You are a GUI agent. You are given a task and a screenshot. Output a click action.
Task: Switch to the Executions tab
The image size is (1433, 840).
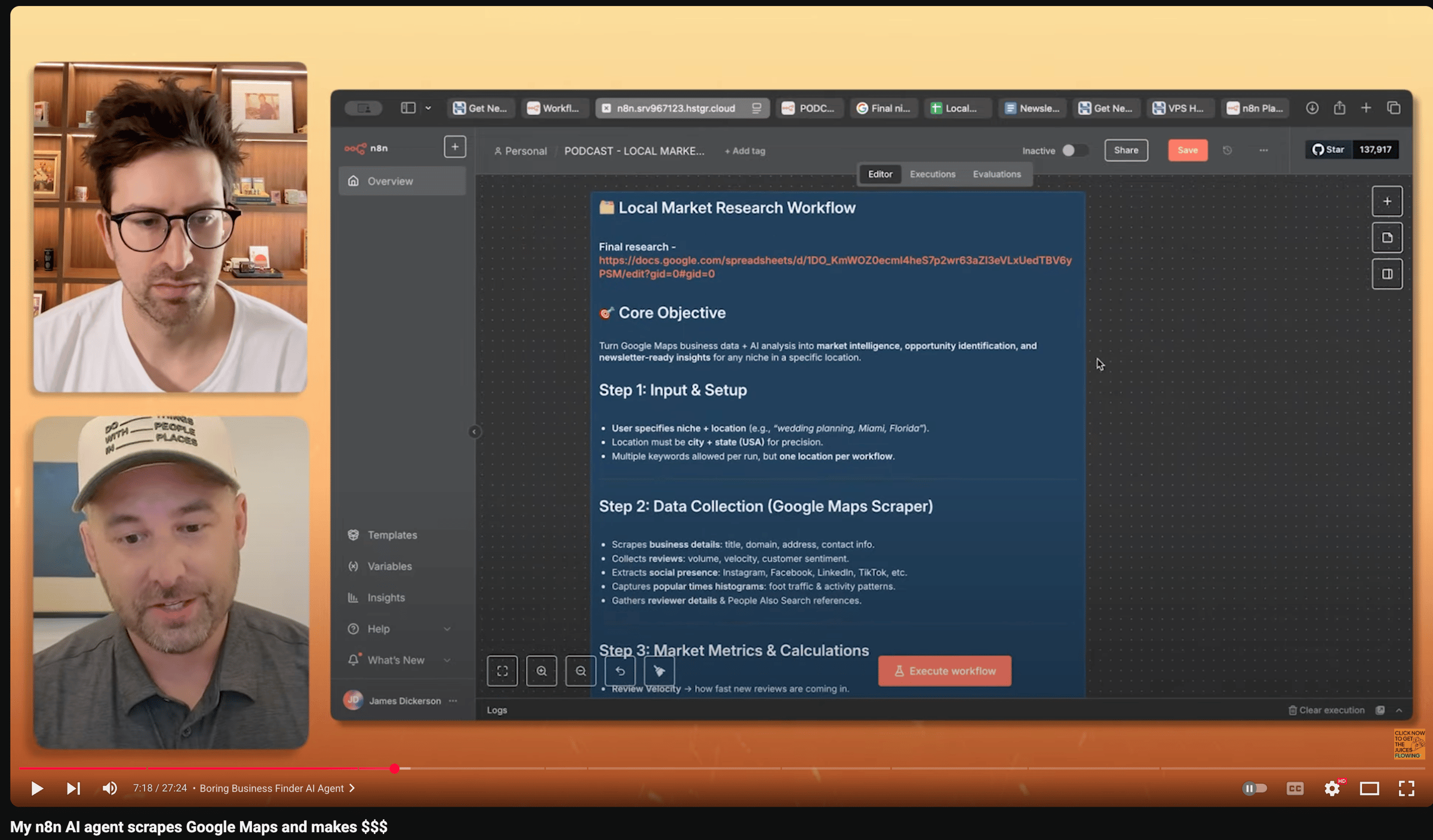932,174
